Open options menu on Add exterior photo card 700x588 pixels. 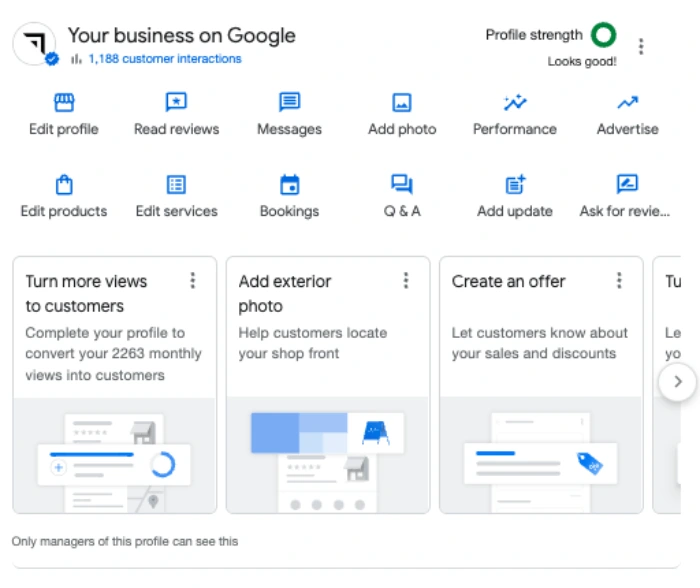pos(406,281)
